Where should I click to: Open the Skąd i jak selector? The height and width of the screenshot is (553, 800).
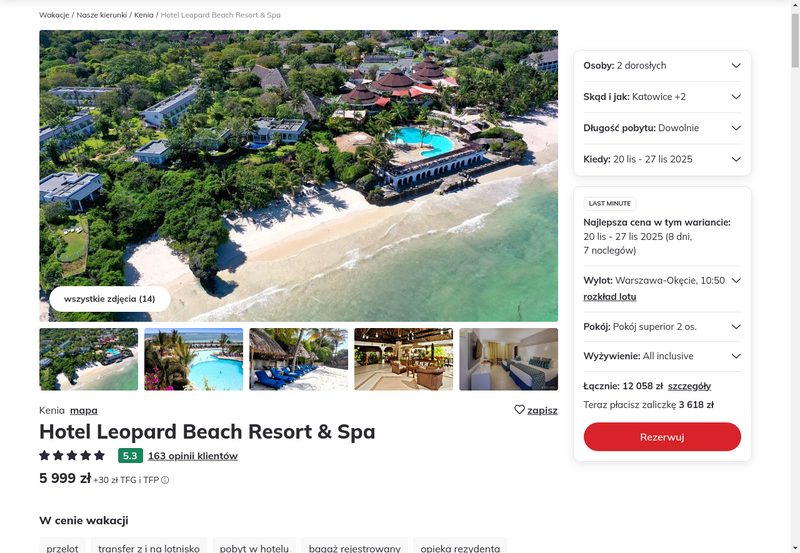point(662,97)
